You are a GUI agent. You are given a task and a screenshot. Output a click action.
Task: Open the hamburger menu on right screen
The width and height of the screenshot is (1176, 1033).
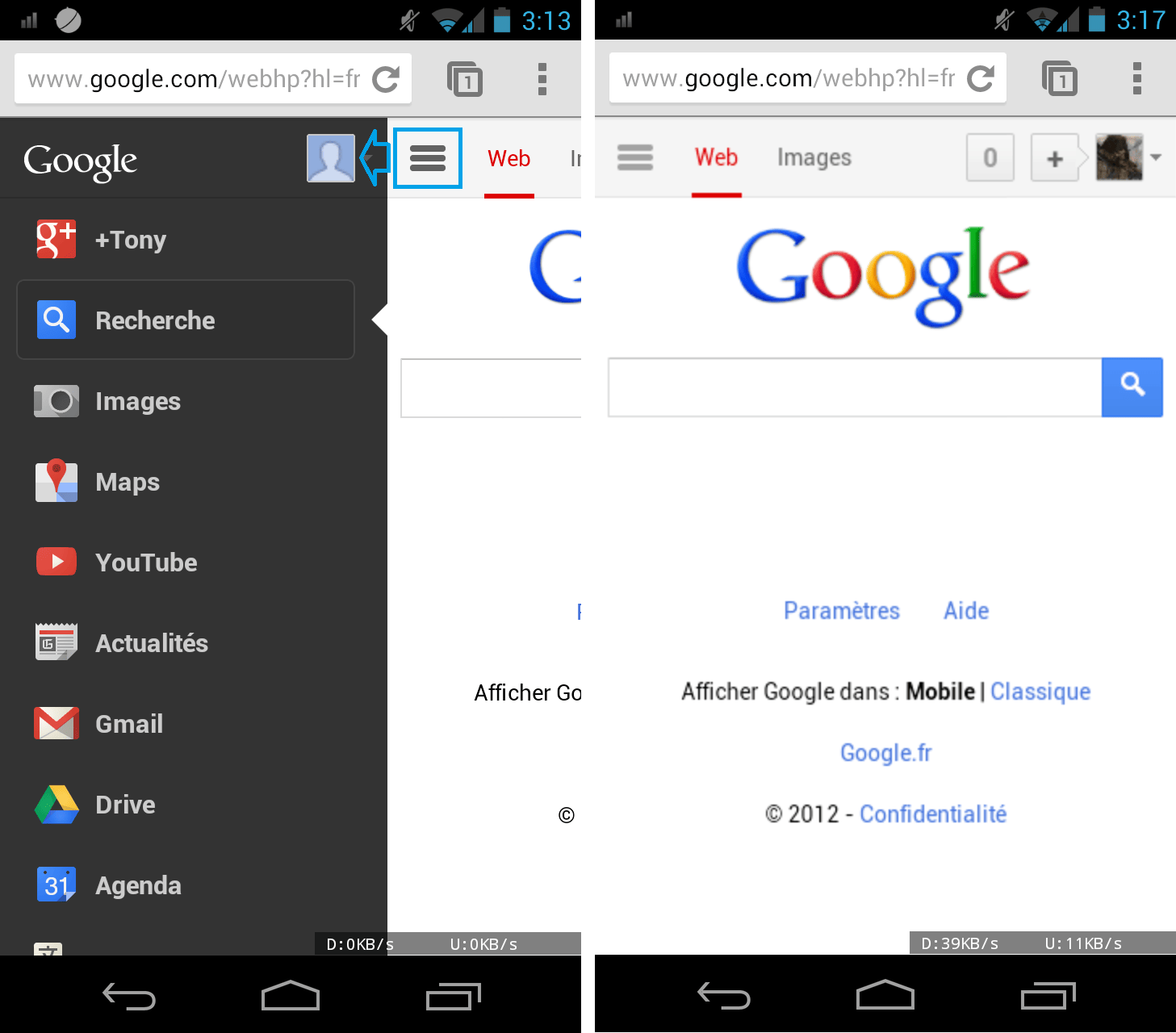pyautogui.click(x=635, y=157)
